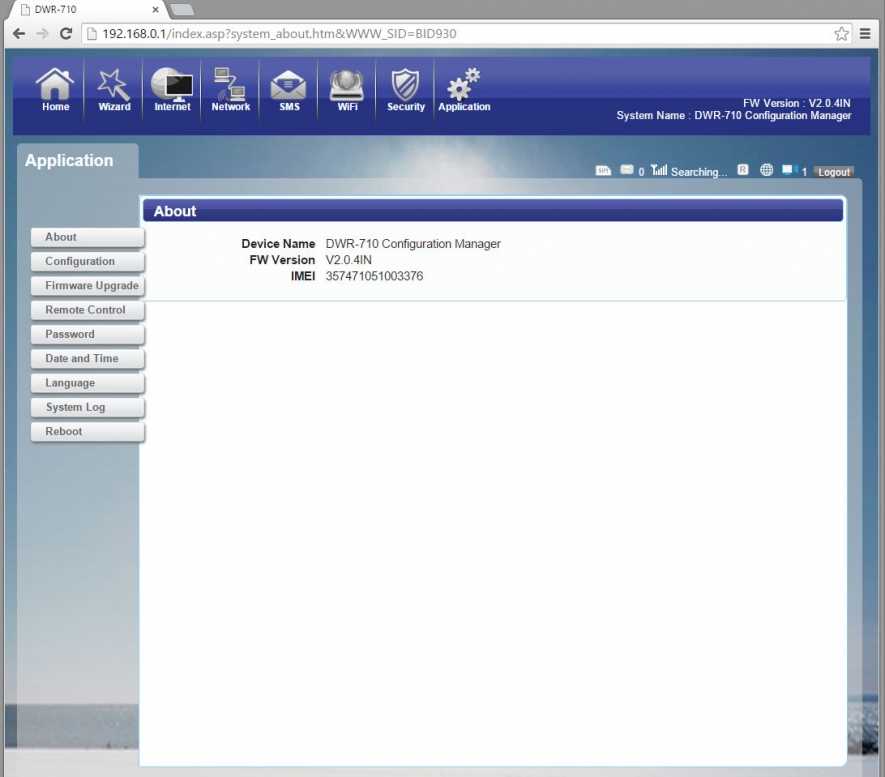Viewport: 885px width, 777px height.
Task: Open a new browser tab
Action: (x=182, y=9)
